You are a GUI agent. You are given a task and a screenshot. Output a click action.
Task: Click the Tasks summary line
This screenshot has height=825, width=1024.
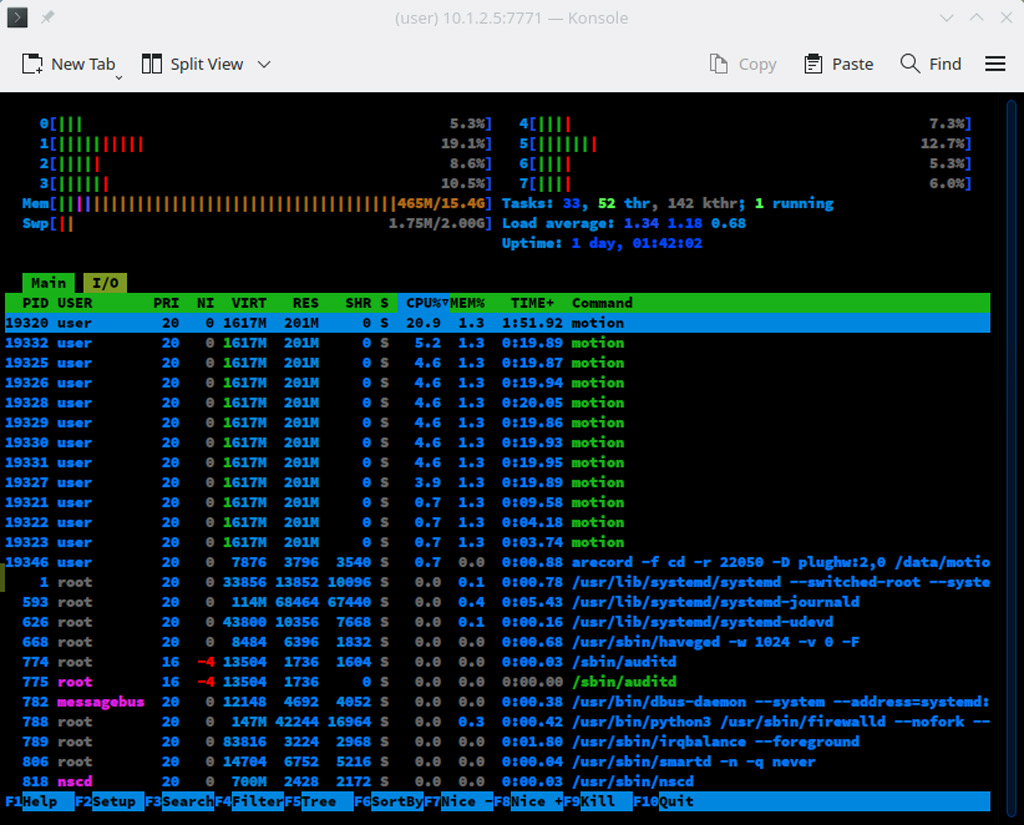pyautogui.click(x=667, y=203)
